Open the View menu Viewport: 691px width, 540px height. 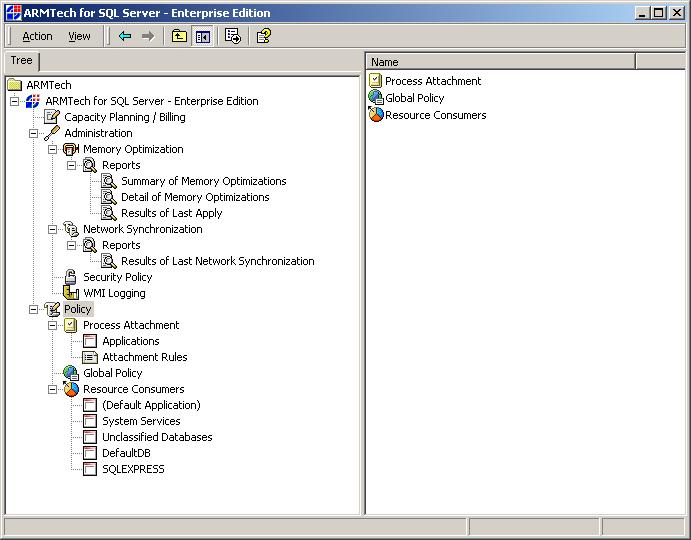point(79,36)
